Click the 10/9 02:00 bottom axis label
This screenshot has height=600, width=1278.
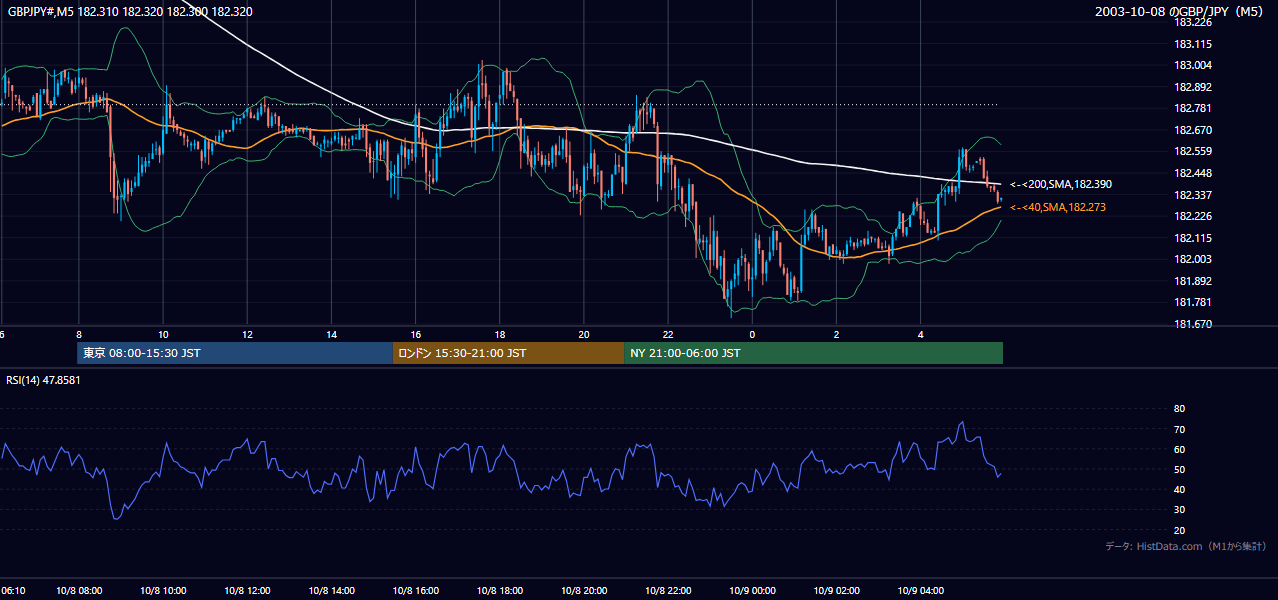coord(837,591)
